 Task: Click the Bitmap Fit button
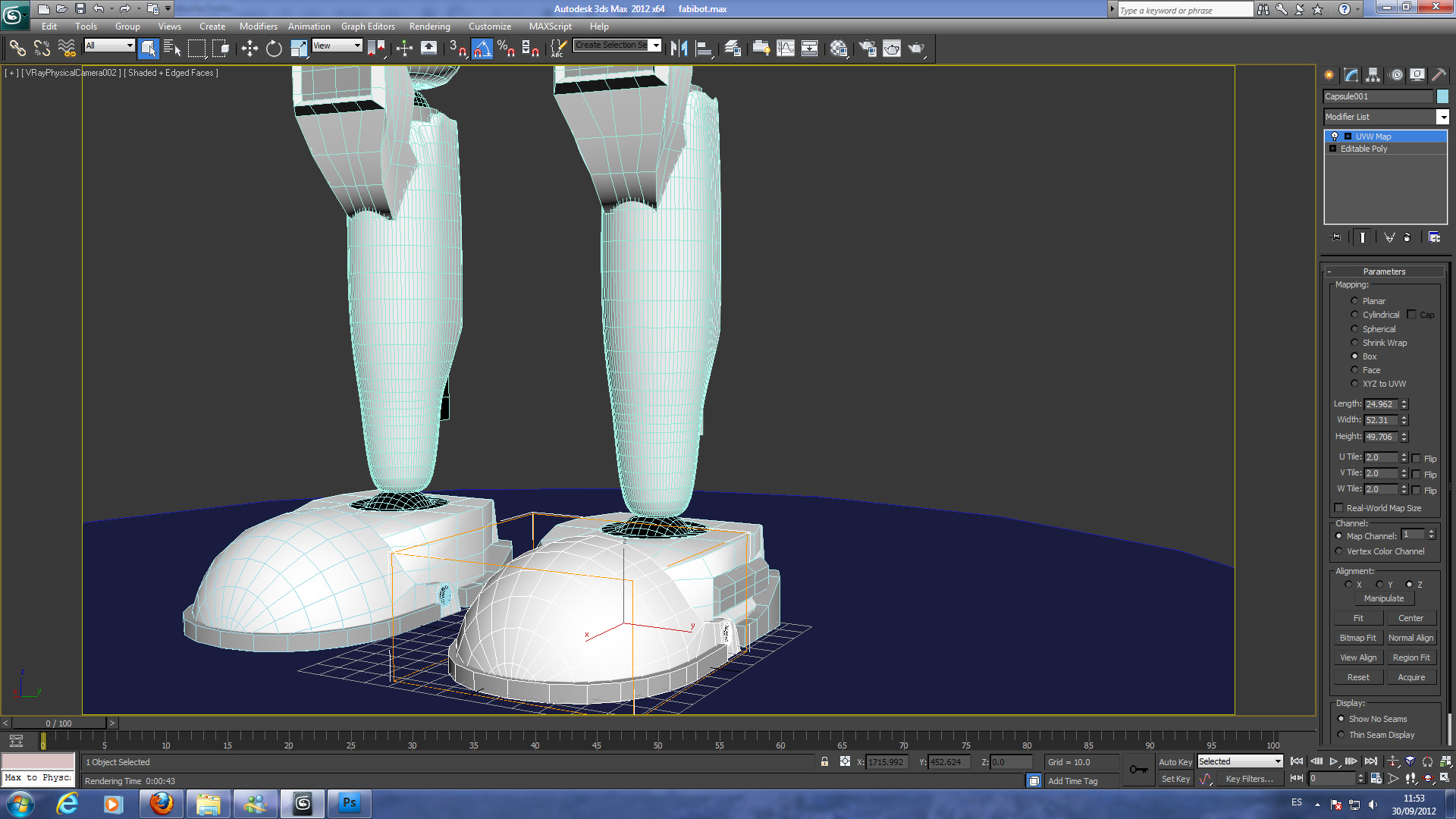click(x=1357, y=638)
